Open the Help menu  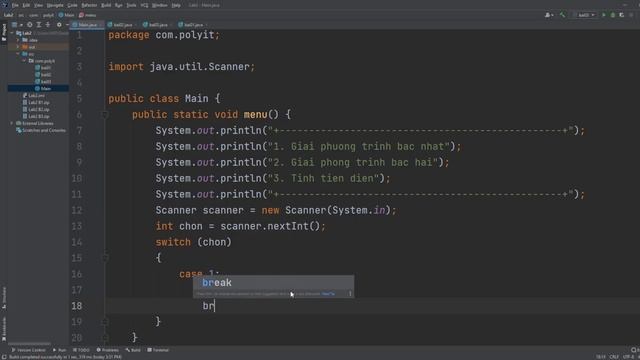point(176,5)
